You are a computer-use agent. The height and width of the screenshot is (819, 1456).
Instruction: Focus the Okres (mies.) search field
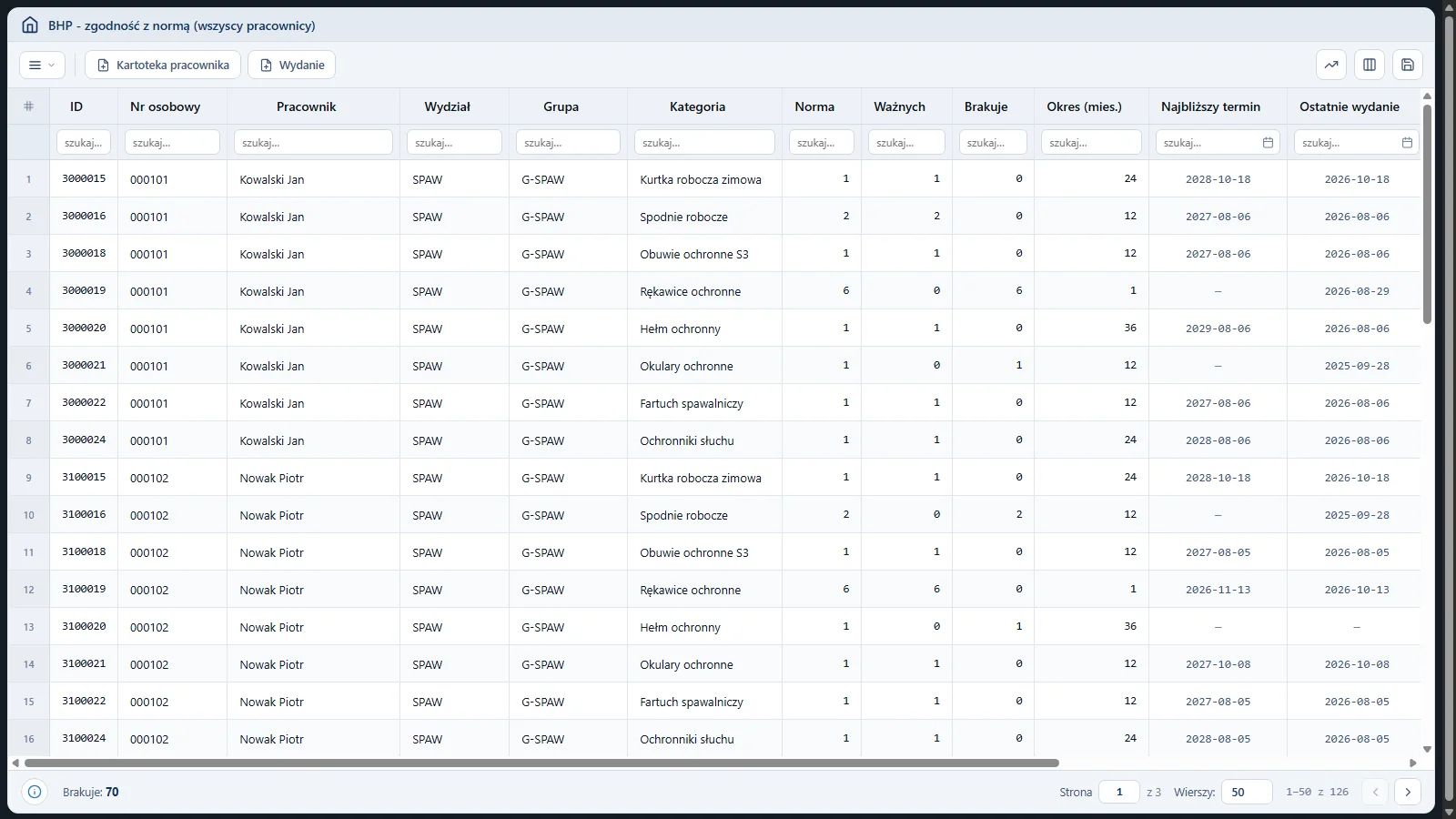1091,143
